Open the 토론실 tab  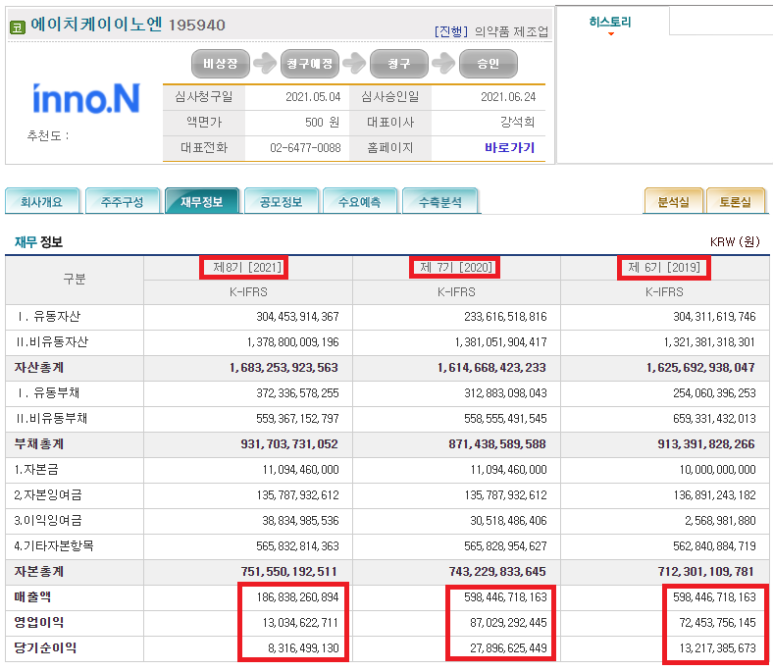735,201
